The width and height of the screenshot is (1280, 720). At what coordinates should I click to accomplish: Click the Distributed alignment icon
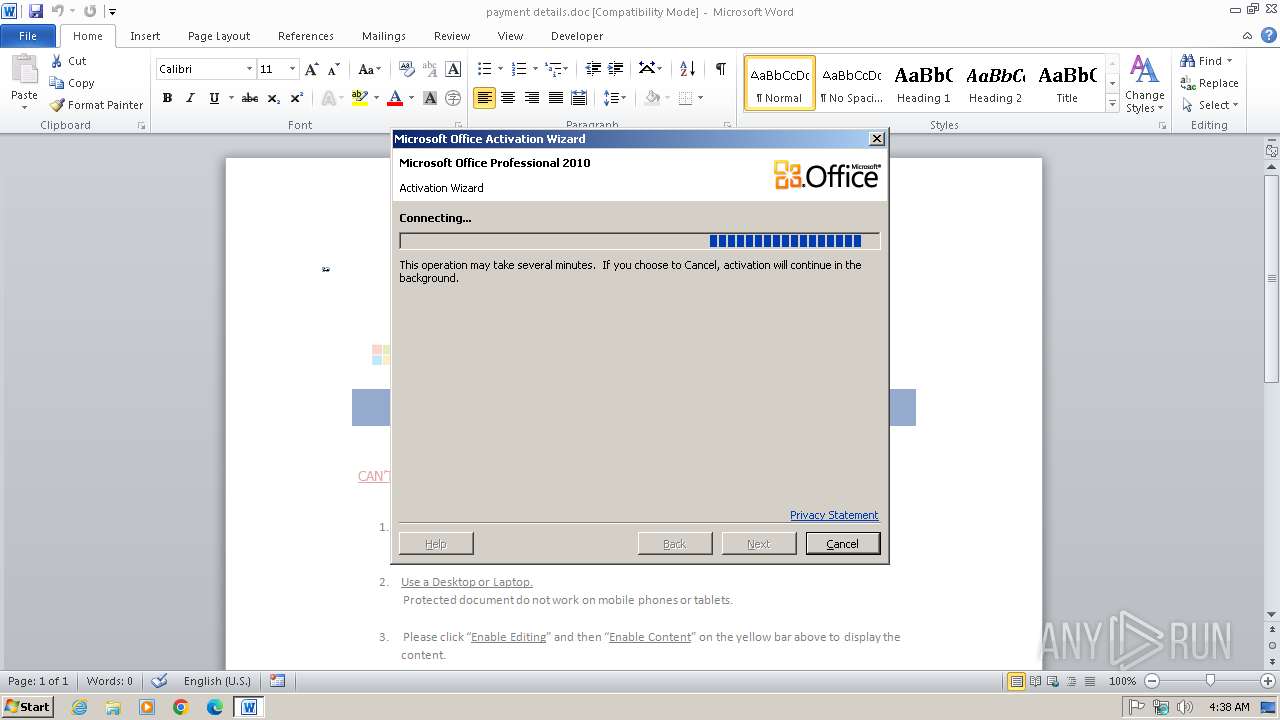tap(578, 98)
